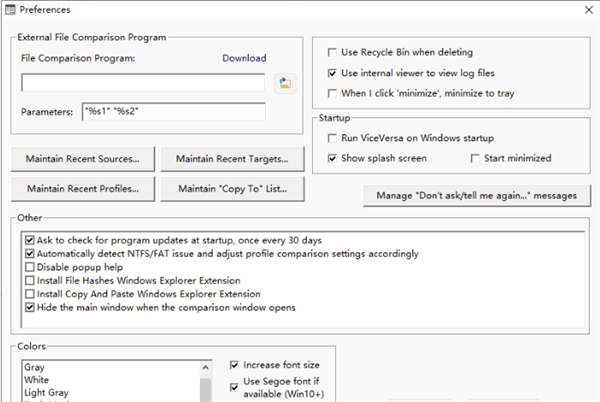Open Maintain Recent Profiles dialog
Screen dimensions: 600x402
(x=83, y=189)
